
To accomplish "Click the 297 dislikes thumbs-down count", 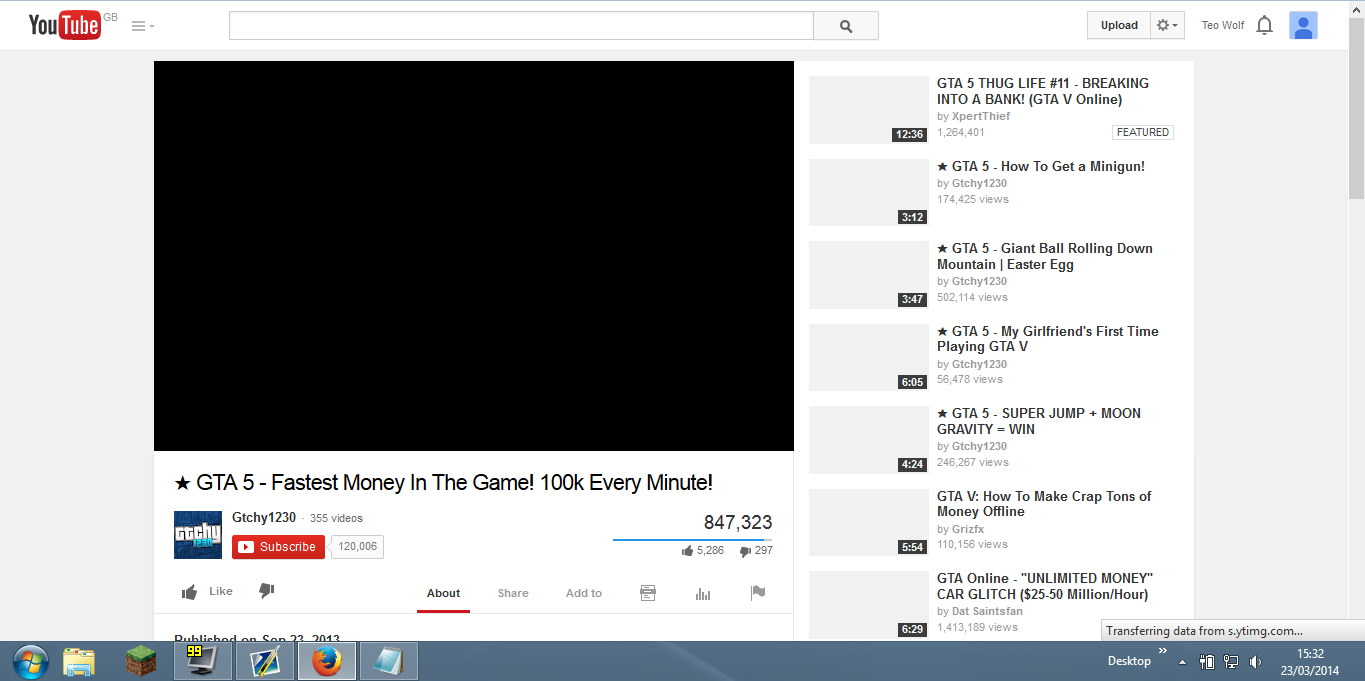I will (756, 551).
